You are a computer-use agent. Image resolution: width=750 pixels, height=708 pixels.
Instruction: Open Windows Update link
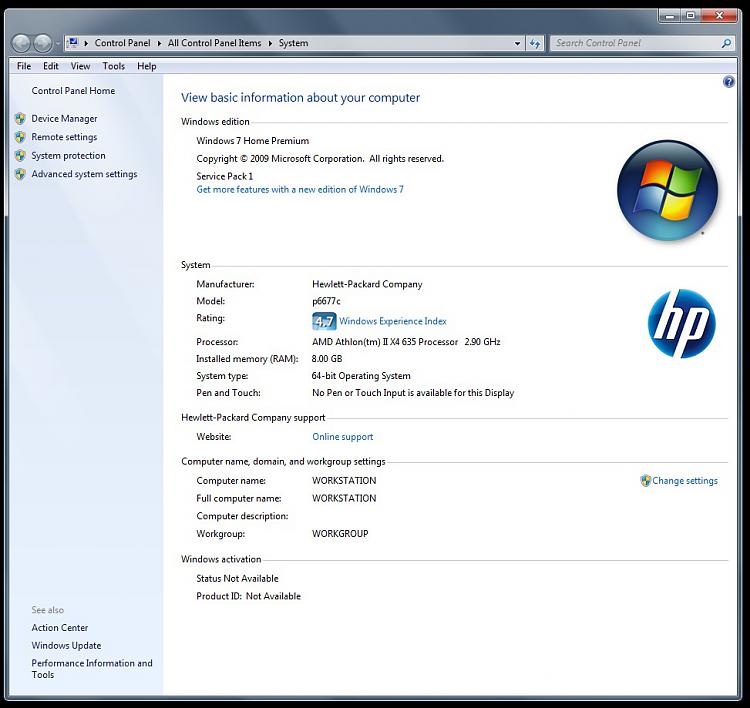pos(66,645)
